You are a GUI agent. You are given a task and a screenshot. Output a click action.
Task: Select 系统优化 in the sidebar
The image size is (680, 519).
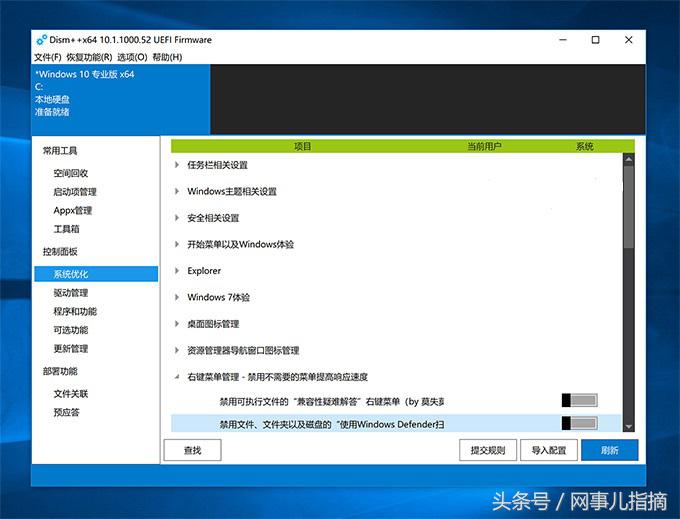(x=96, y=274)
